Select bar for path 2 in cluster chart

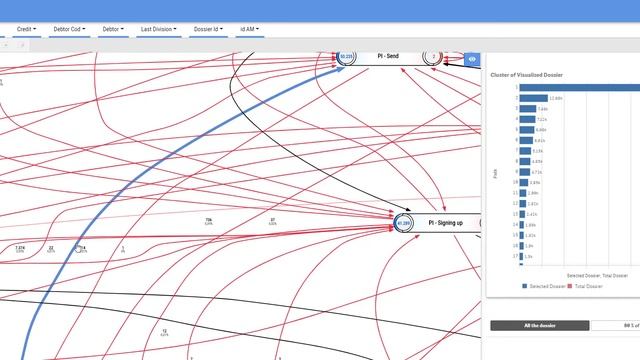pos(533,98)
